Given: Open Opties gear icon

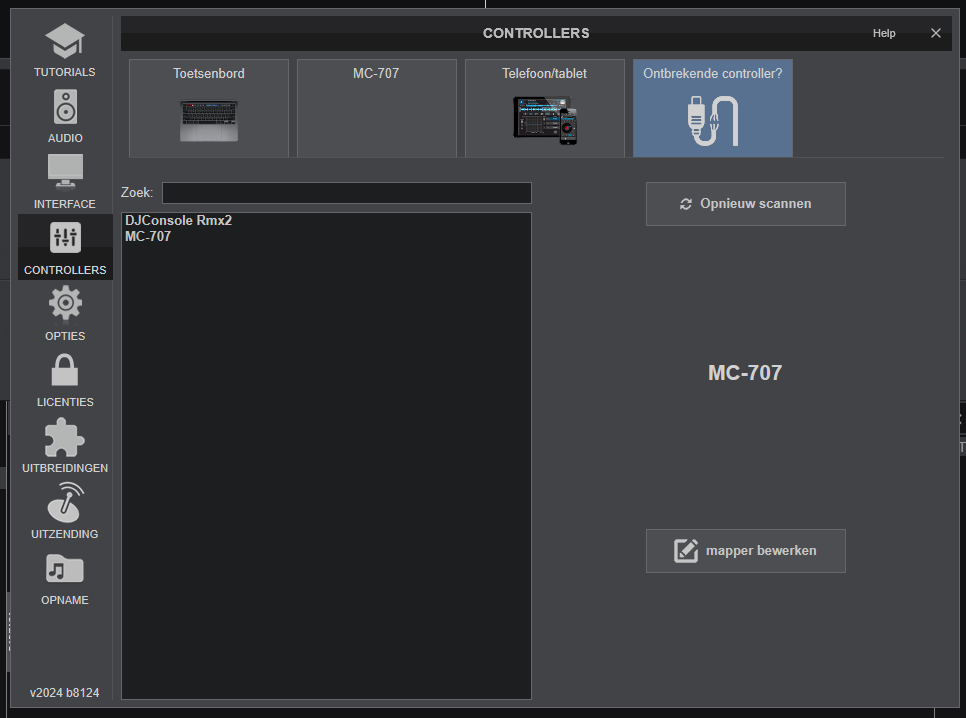Looking at the screenshot, I should tap(65, 303).
